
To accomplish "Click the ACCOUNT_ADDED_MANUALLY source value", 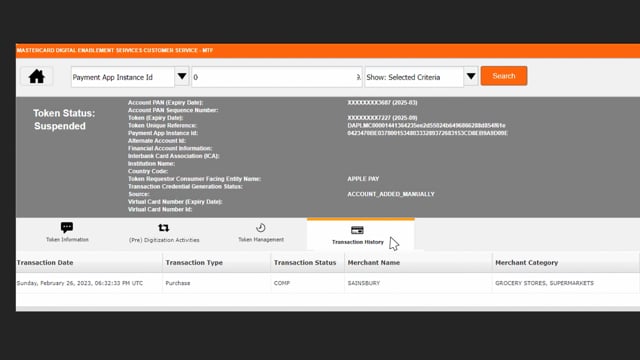I will [x=391, y=194].
